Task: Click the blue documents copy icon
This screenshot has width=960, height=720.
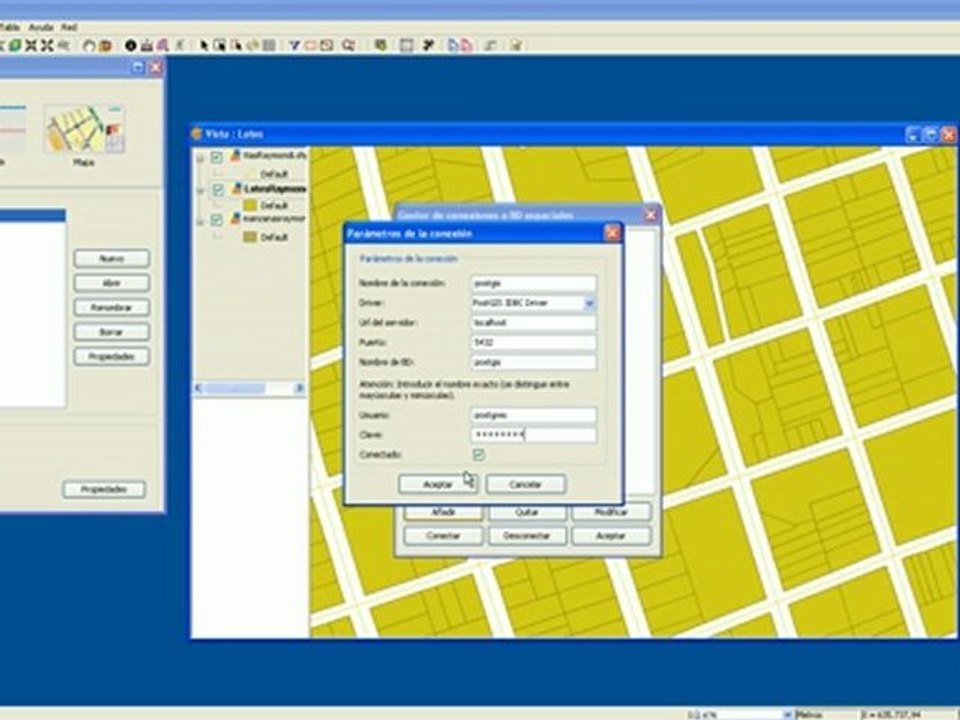Action: (x=453, y=45)
